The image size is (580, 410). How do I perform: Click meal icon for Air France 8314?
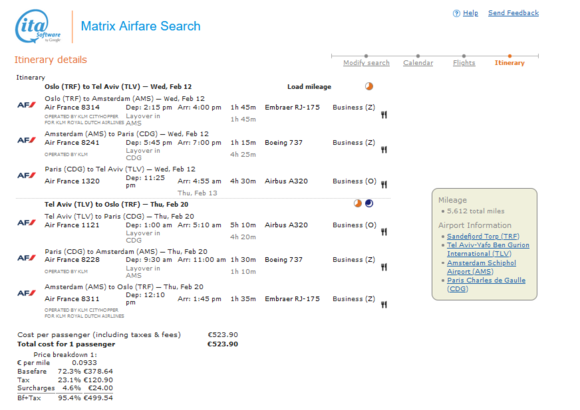tap(384, 115)
